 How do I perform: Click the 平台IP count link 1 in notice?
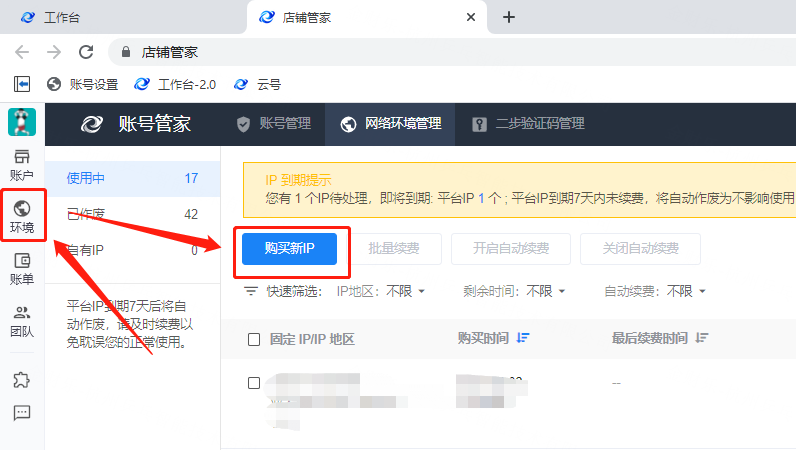click(x=481, y=198)
